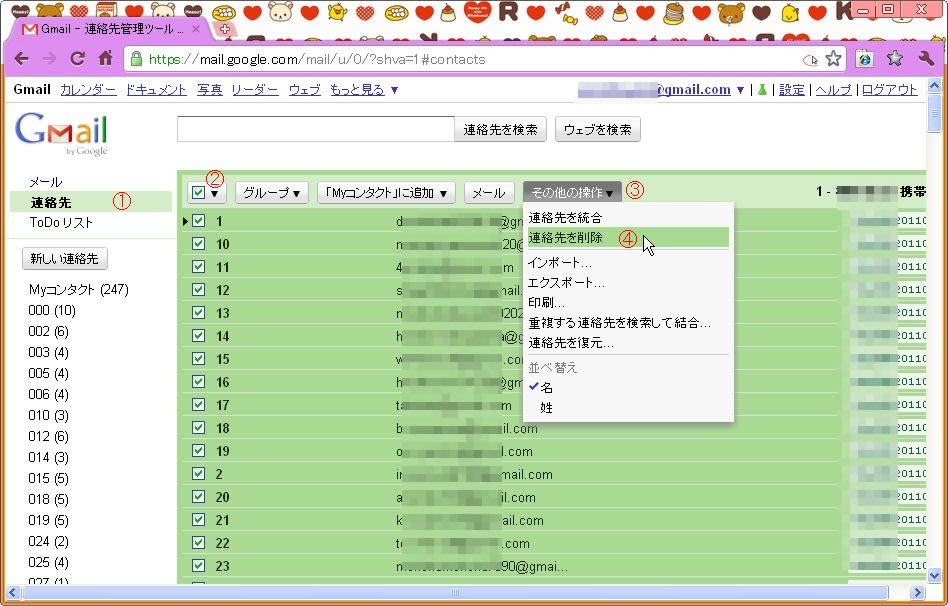Image resolution: width=948 pixels, height=606 pixels.
Task: Bookmark this page with the star icon
Action: (x=833, y=59)
